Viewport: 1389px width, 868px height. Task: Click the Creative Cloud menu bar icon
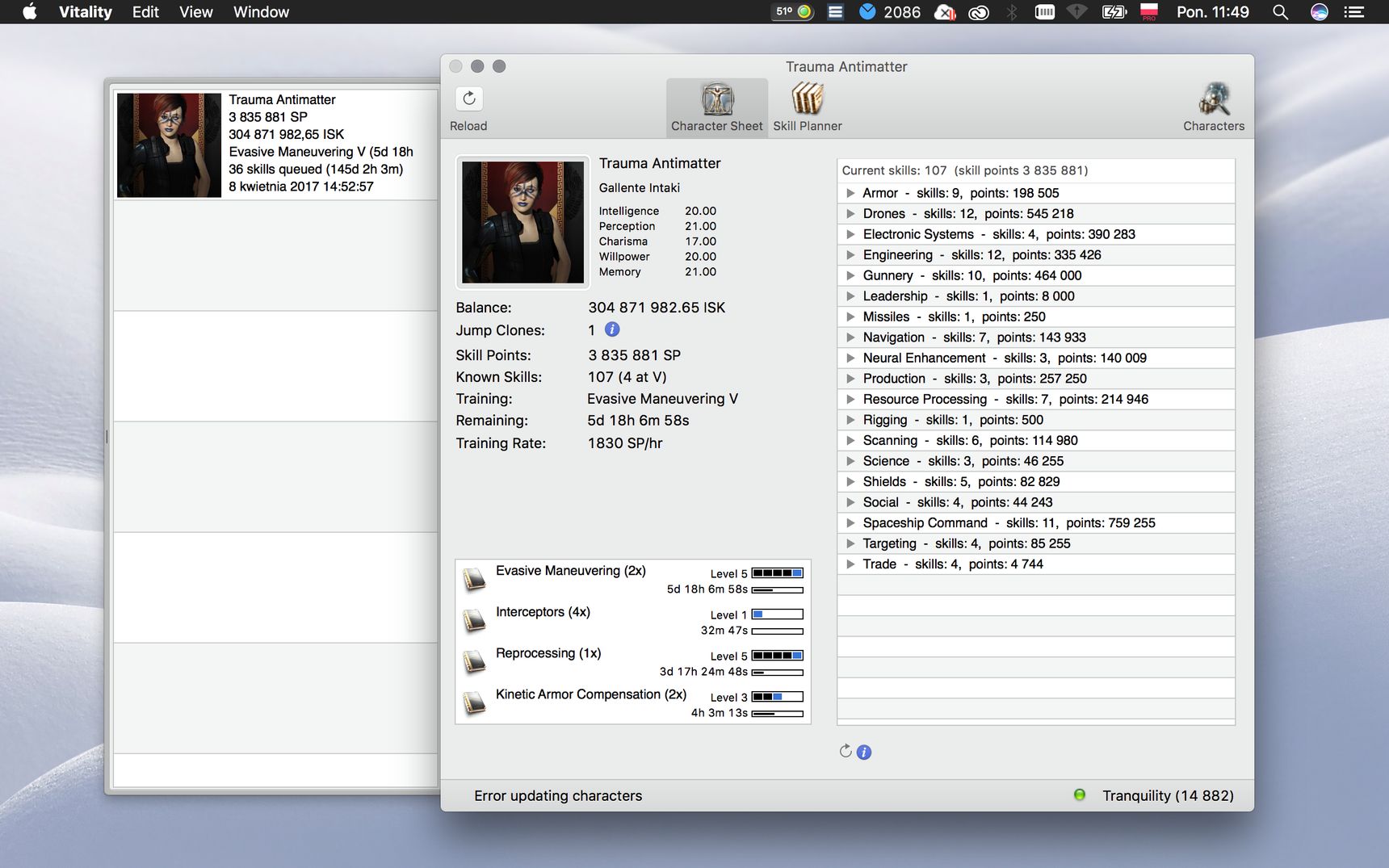click(979, 12)
